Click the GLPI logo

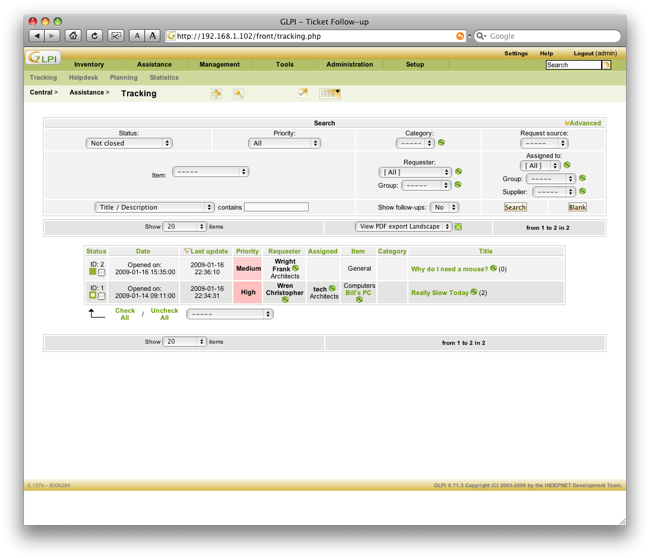coord(43,58)
